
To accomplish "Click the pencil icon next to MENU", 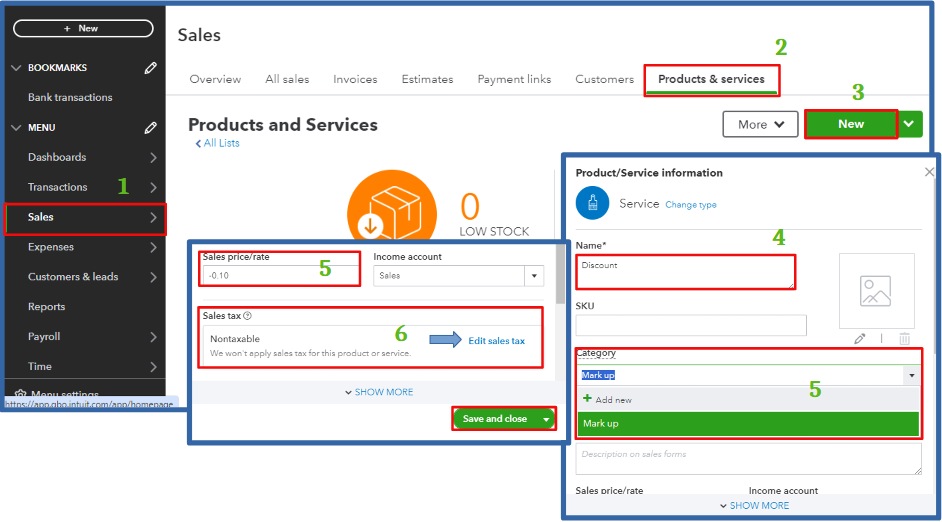I will click(x=151, y=127).
